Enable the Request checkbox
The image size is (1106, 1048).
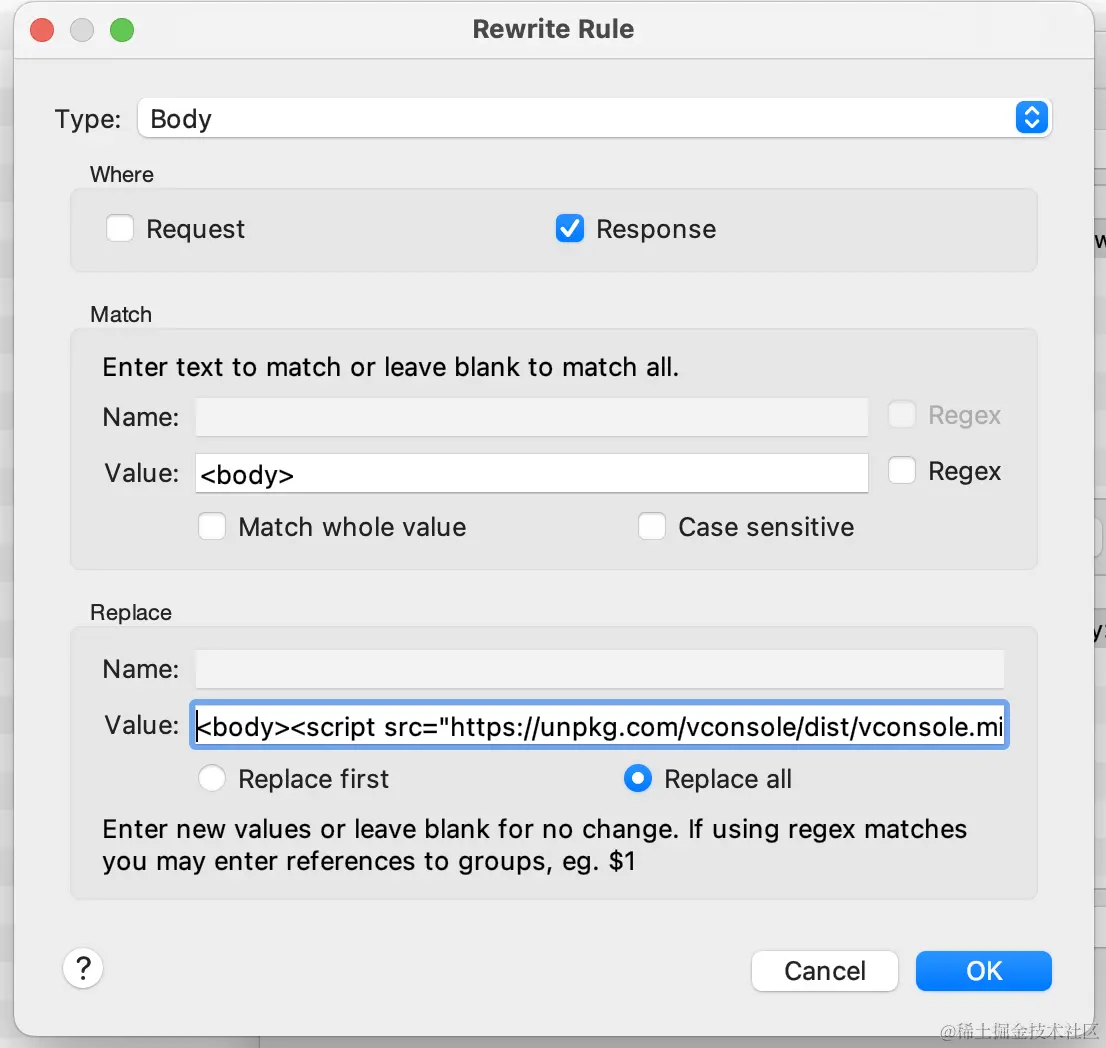(120, 229)
